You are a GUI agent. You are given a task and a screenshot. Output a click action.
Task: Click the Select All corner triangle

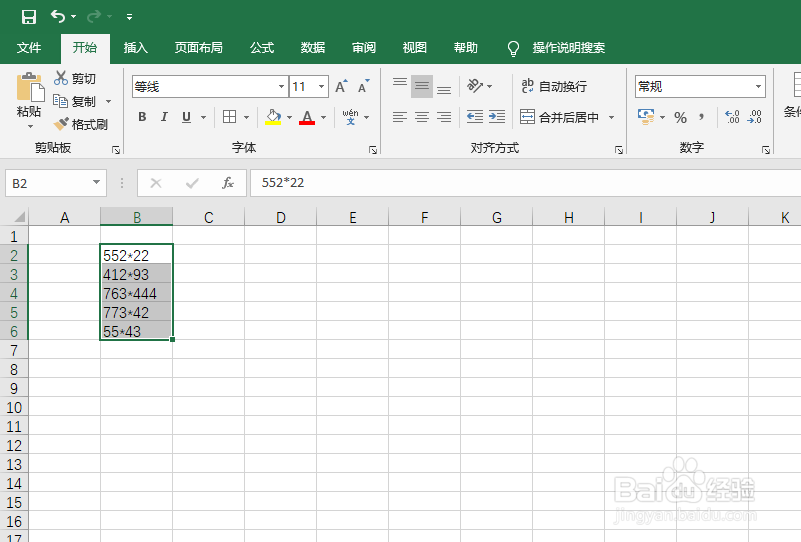19,217
